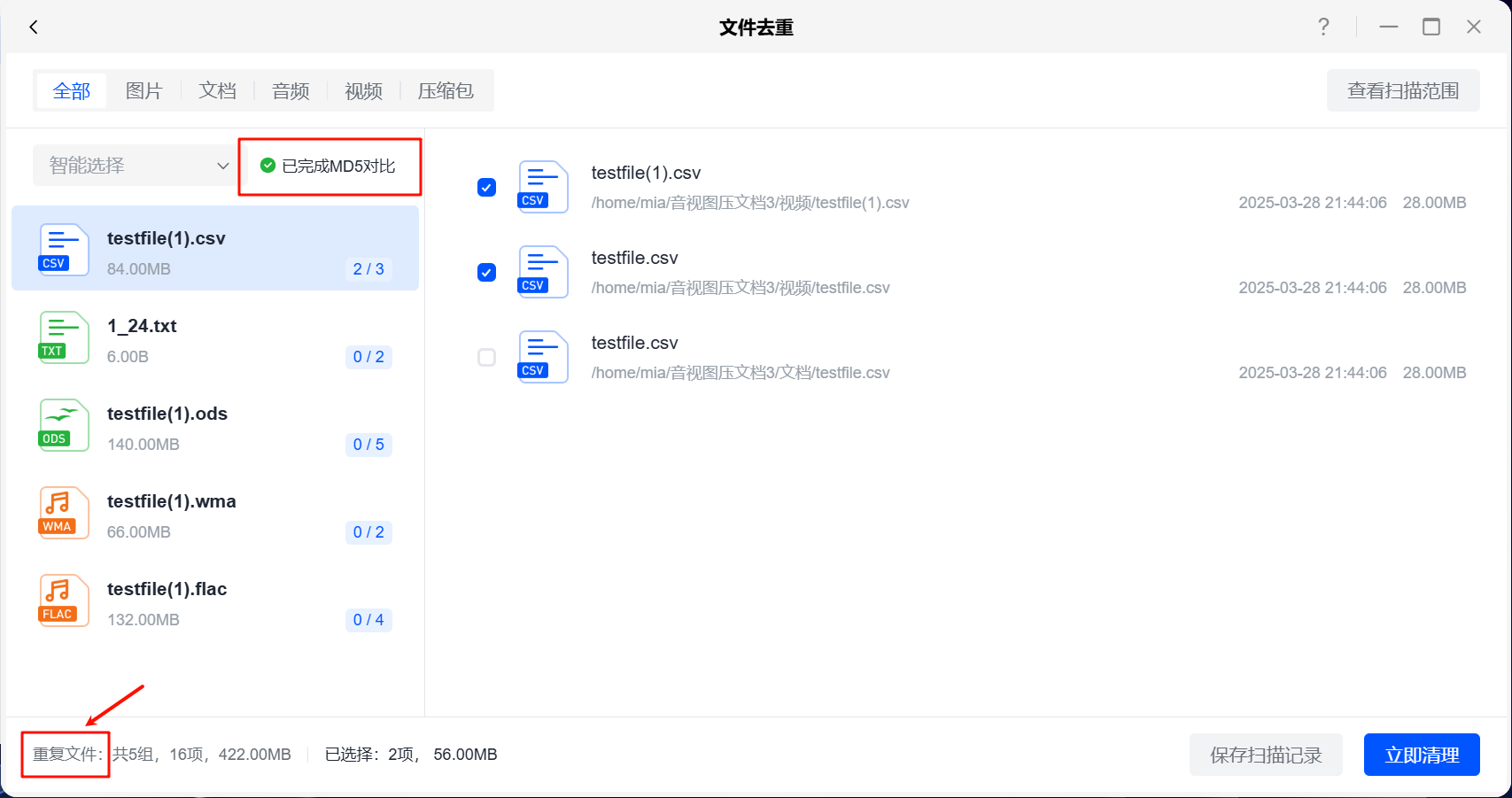Screen dimensions: 1512x798
Task: Uncheck the testfile(1).csv checkbox in 视频 folder
Action: pyautogui.click(x=486, y=187)
